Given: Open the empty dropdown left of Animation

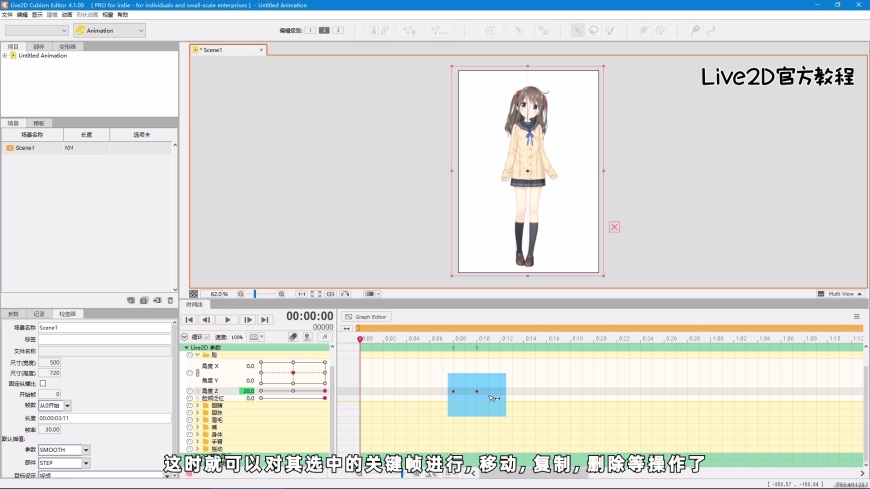Looking at the screenshot, I should [x=37, y=31].
